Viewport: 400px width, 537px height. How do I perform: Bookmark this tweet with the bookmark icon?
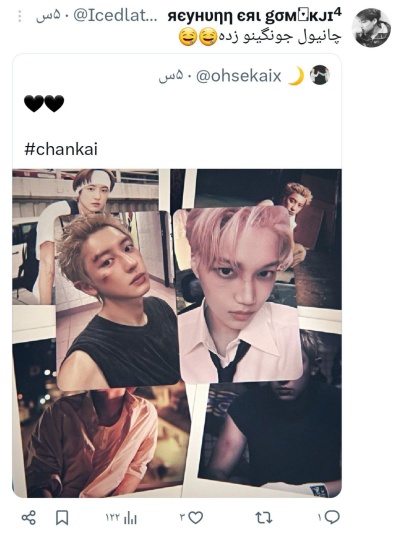pyautogui.click(x=62, y=518)
